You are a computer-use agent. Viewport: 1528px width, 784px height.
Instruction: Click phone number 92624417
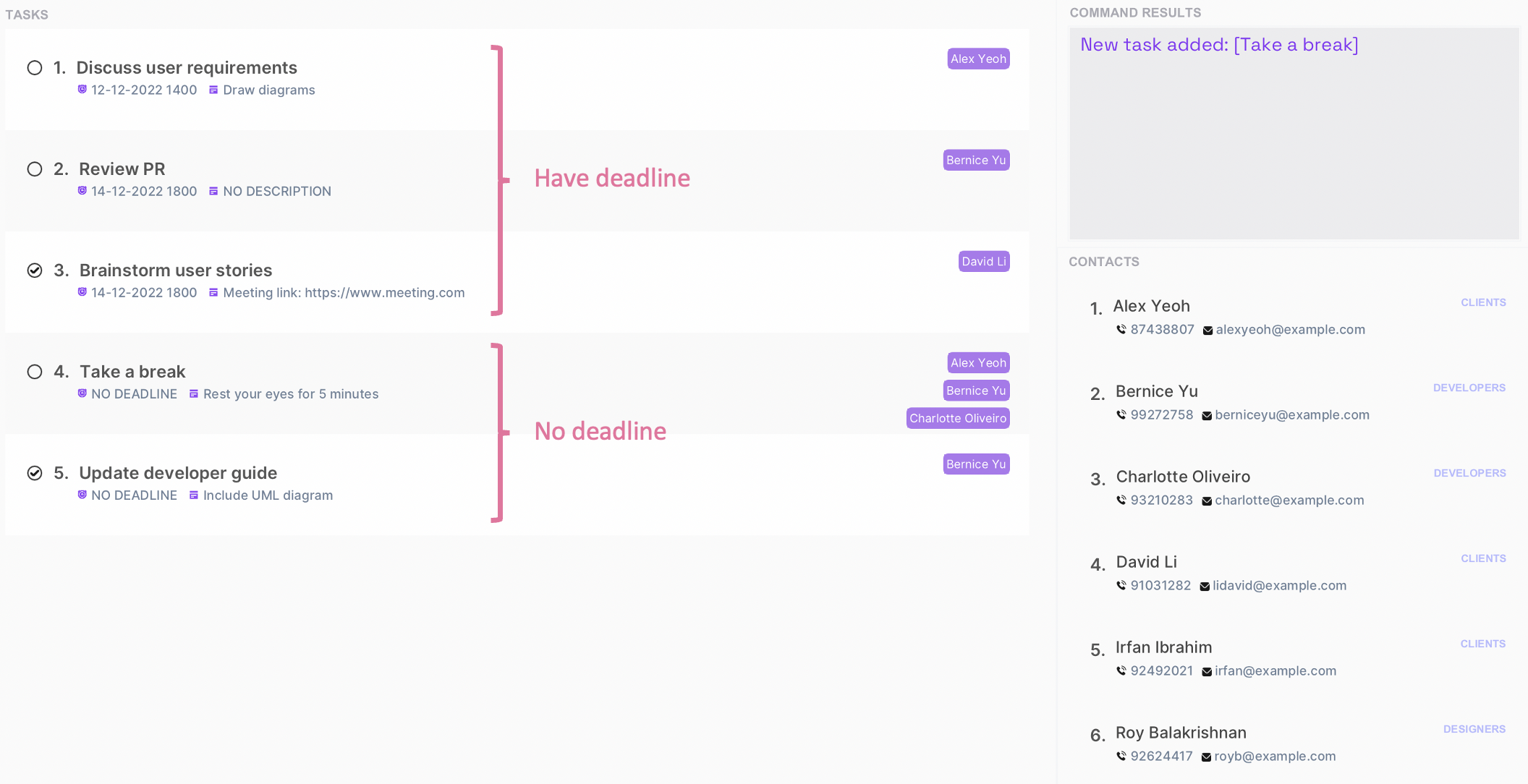[1161, 757]
